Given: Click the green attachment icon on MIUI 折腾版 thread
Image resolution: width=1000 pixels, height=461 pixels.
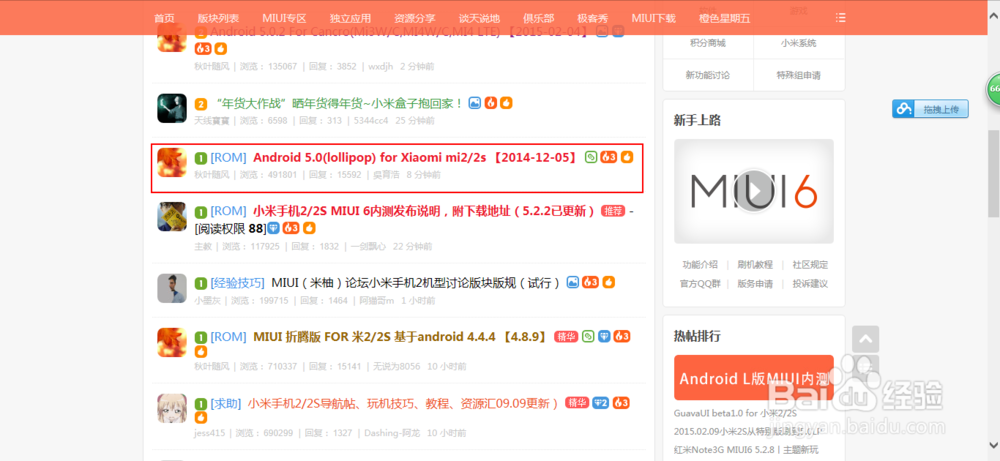Looking at the screenshot, I should pos(588,336).
